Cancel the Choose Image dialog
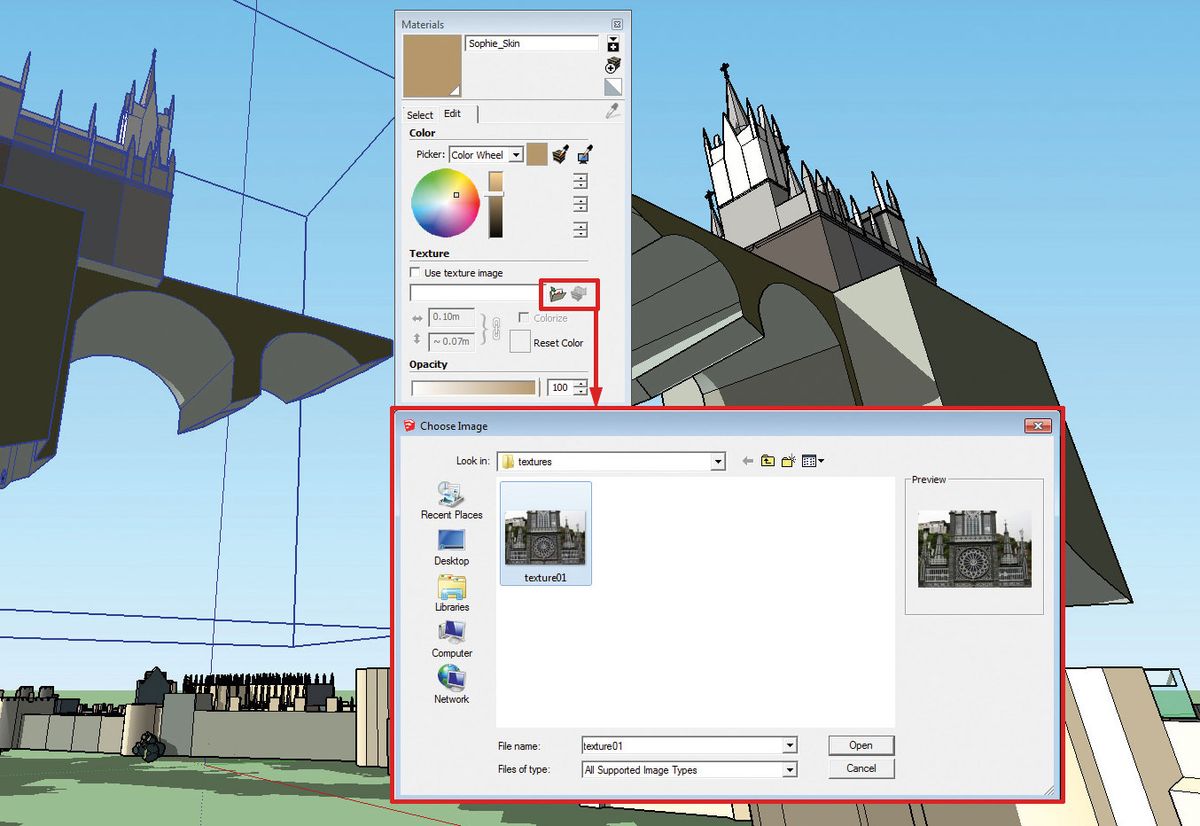The width and height of the screenshot is (1200, 826). 860,769
